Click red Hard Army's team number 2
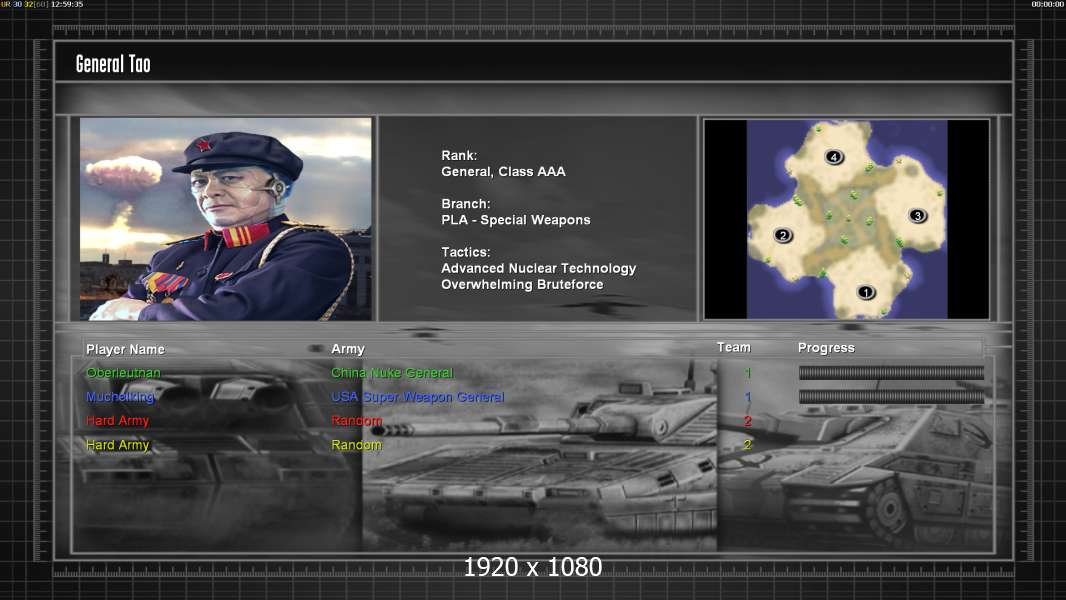This screenshot has height=600, width=1066. click(748, 421)
